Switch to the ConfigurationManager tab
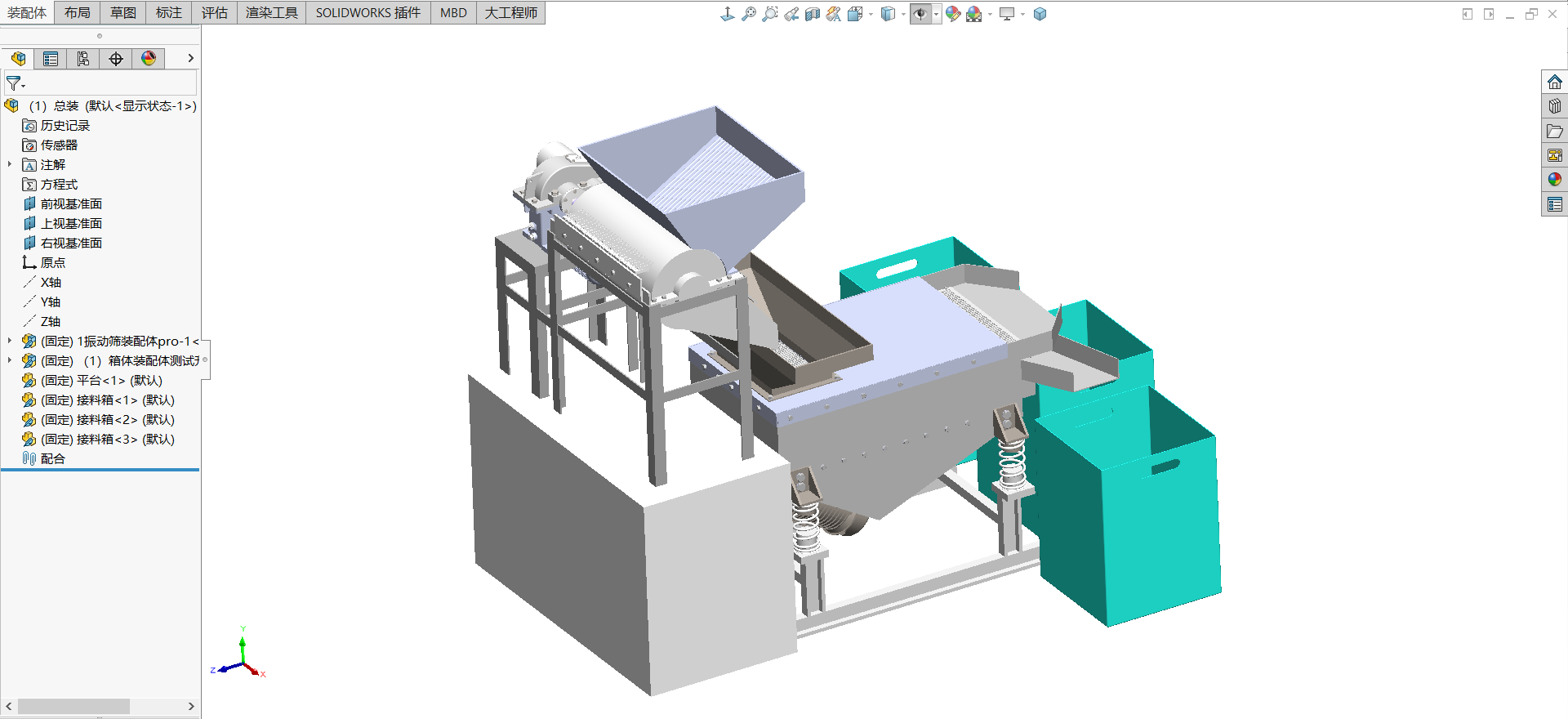Screen dimensions: 1568x719 click(83, 59)
